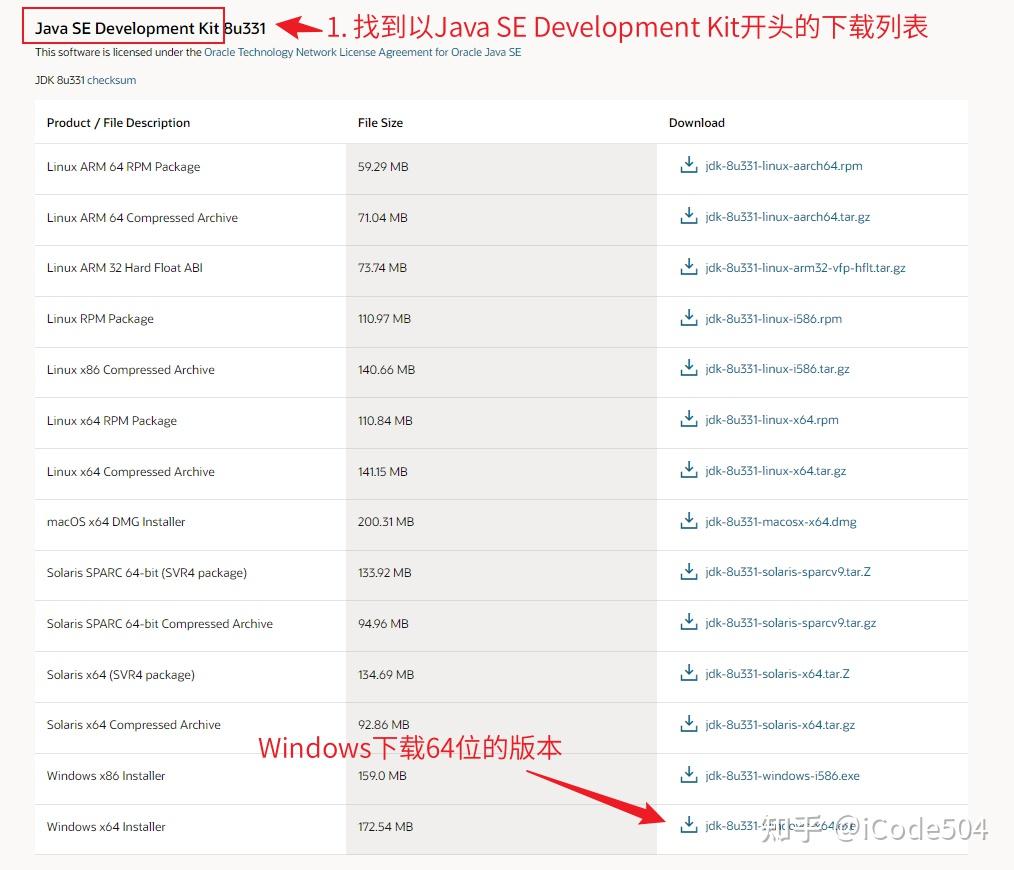Click the download icon for jdk-8u331-linux-x64.rpm

click(688, 420)
